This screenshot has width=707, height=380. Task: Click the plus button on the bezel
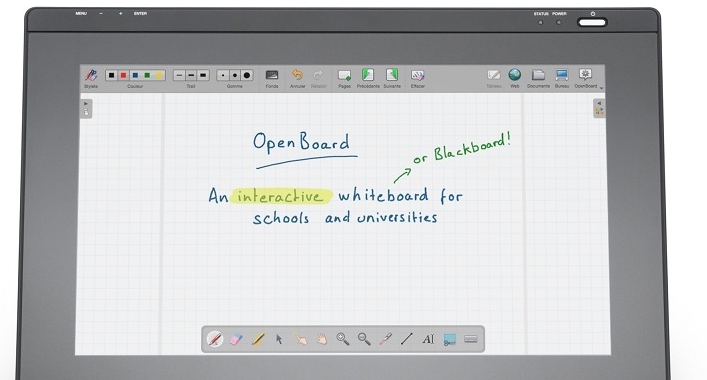coord(120,14)
